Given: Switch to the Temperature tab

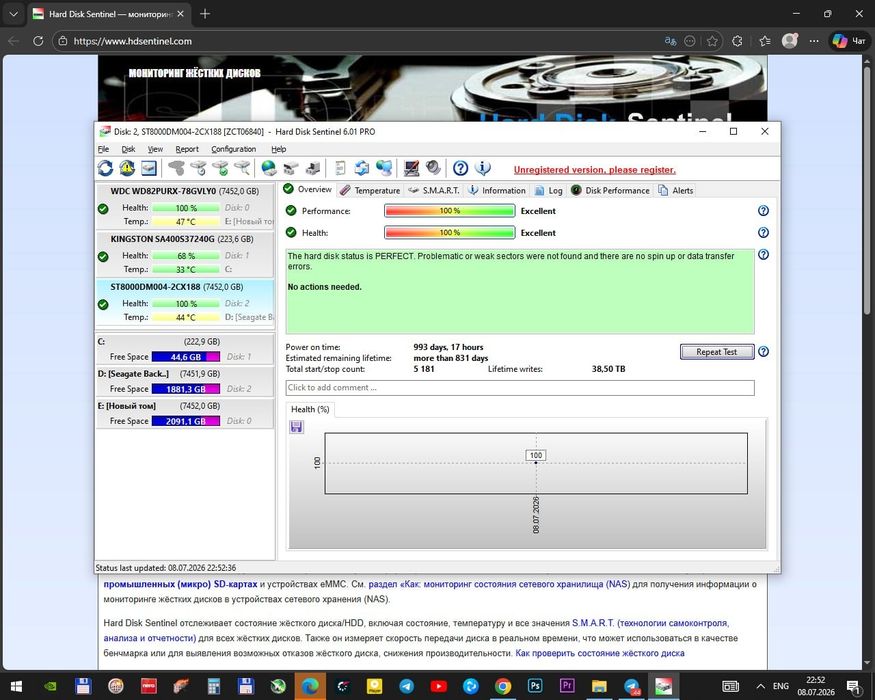Looking at the screenshot, I should [370, 190].
